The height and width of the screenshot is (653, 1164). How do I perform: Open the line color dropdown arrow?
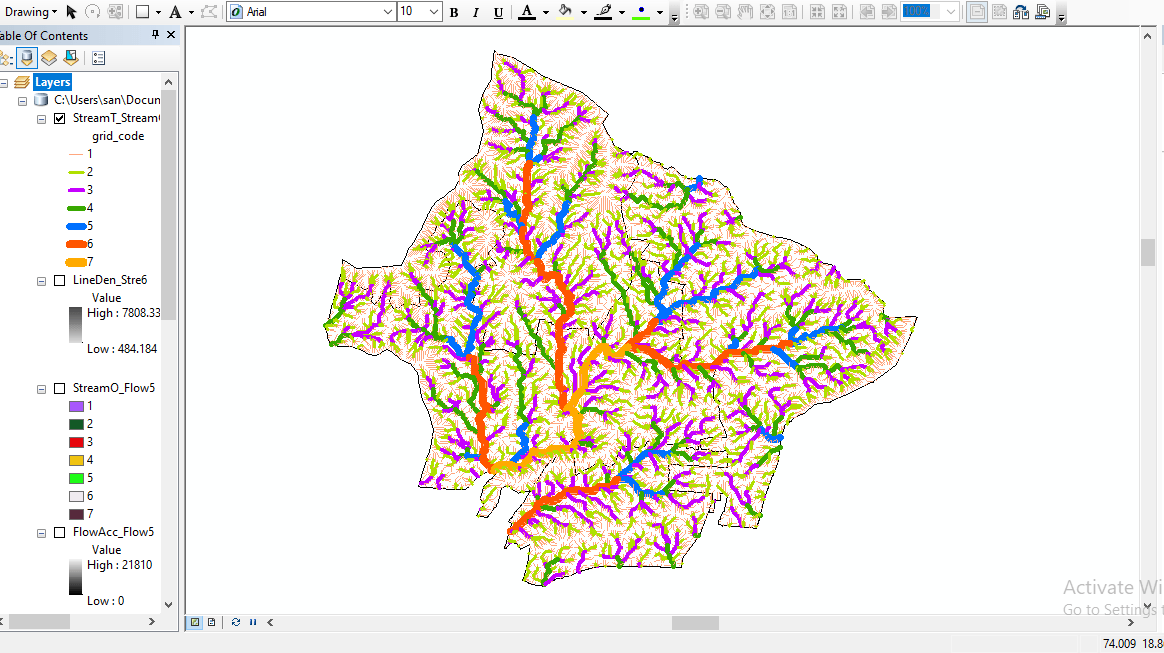click(622, 12)
